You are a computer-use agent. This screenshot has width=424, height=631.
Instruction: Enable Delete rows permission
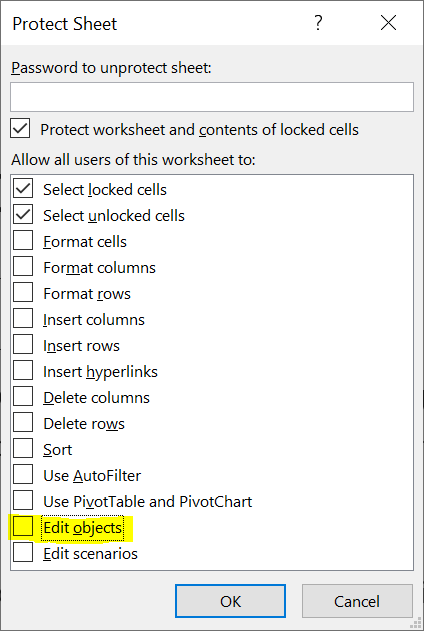click(23, 423)
